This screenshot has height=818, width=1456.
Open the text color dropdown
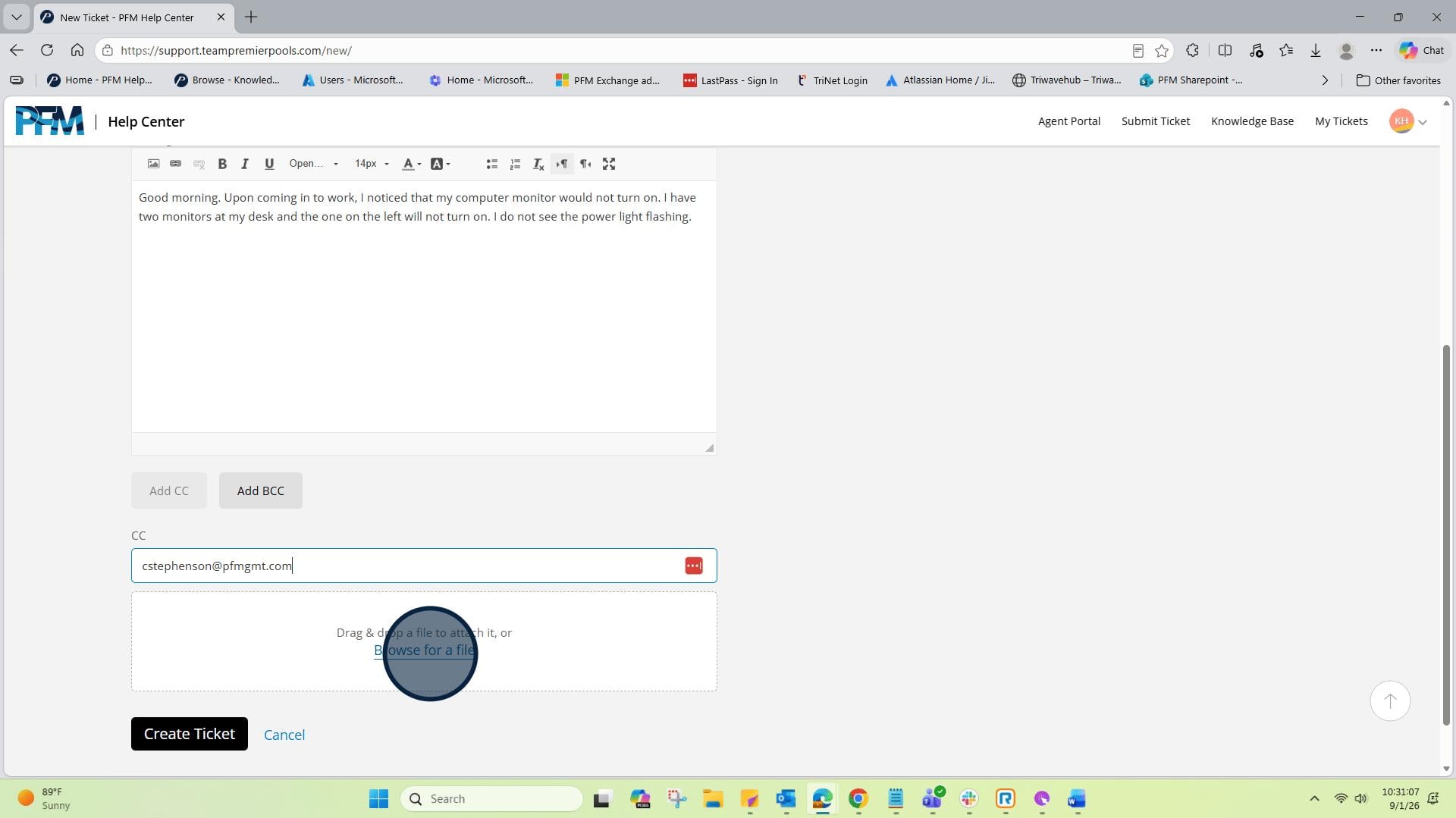tap(412, 164)
